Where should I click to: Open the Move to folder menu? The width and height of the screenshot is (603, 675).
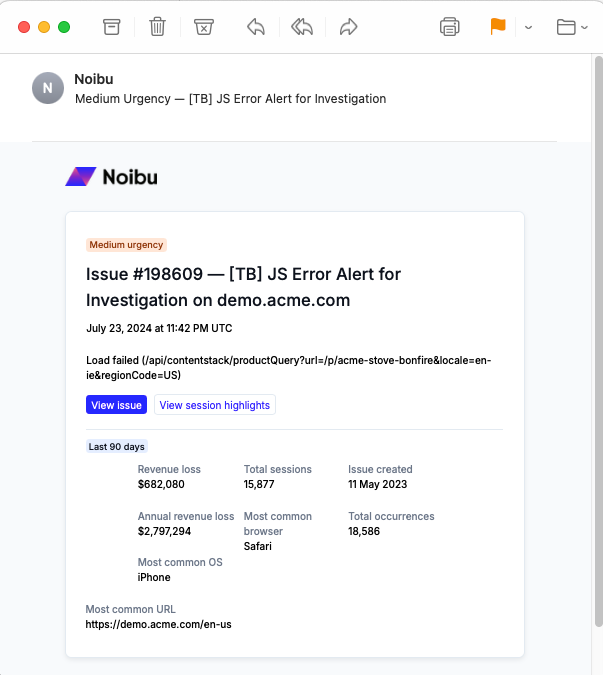tap(572, 27)
